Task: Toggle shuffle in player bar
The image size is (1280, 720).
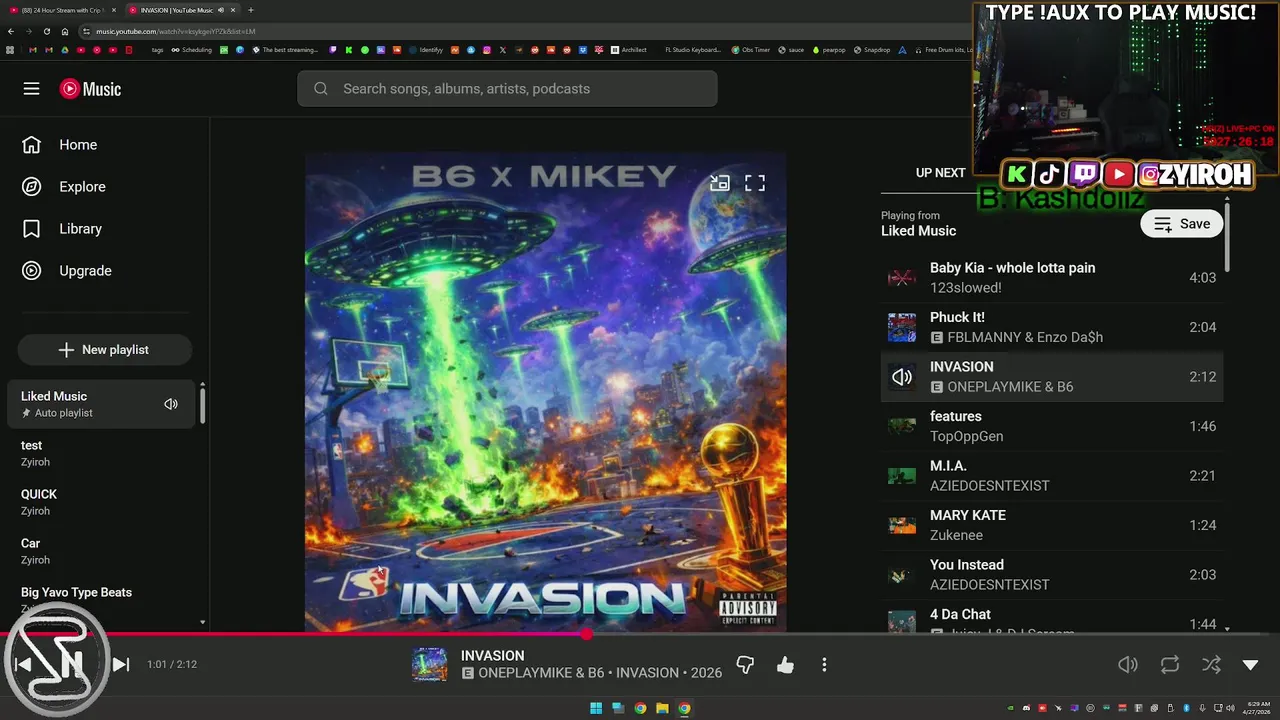Action: pyautogui.click(x=1211, y=664)
